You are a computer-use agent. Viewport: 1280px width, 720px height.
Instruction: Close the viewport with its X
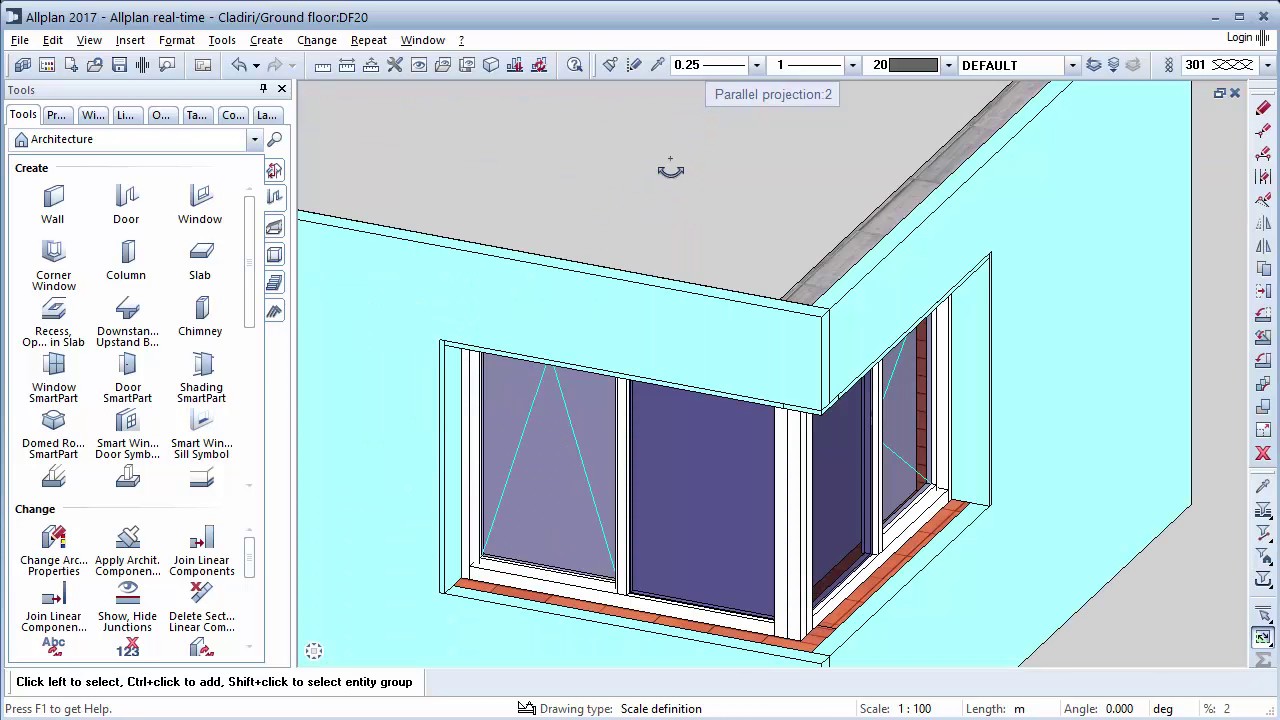[1235, 93]
